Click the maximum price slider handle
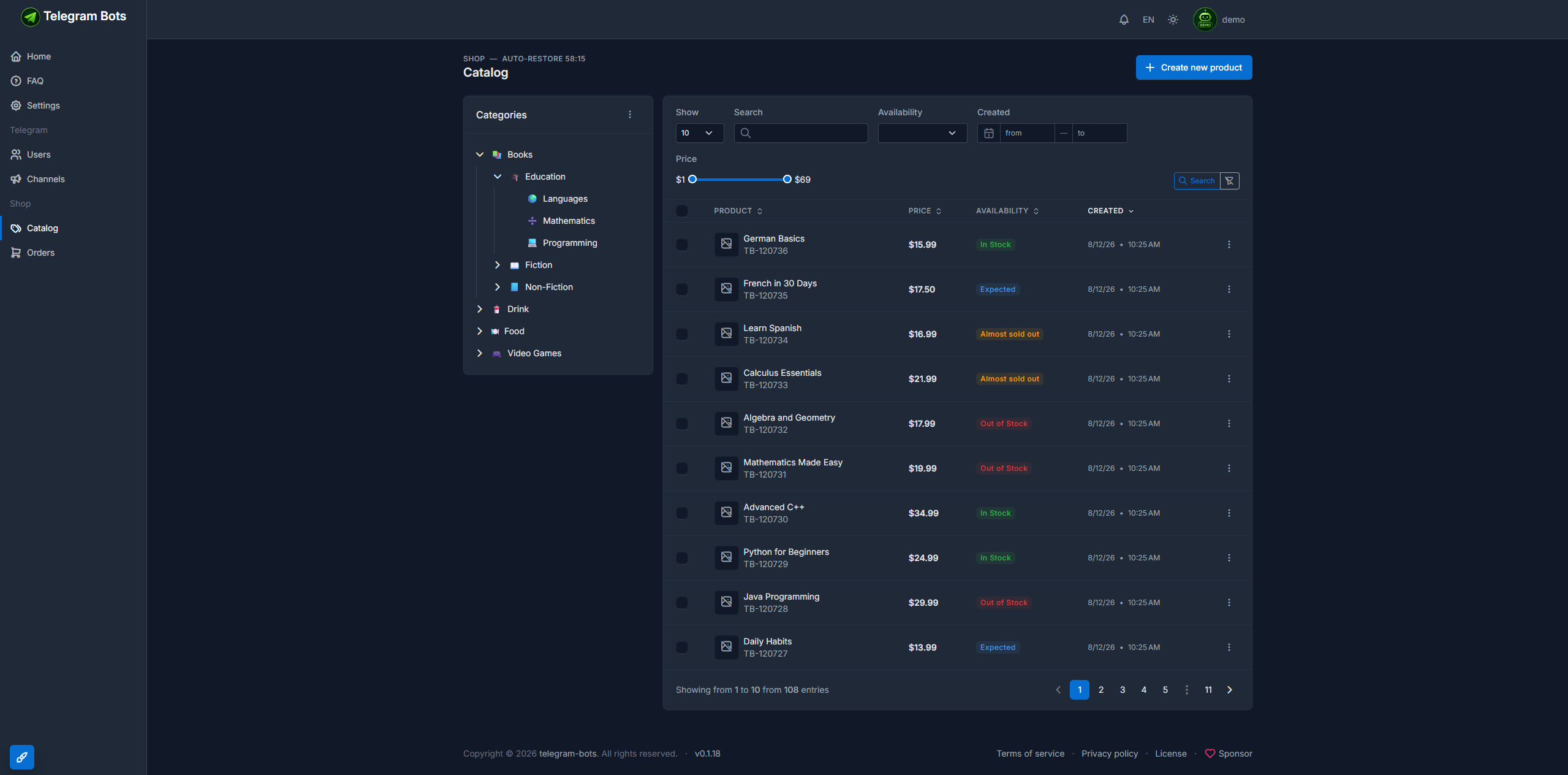 coord(787,180)
